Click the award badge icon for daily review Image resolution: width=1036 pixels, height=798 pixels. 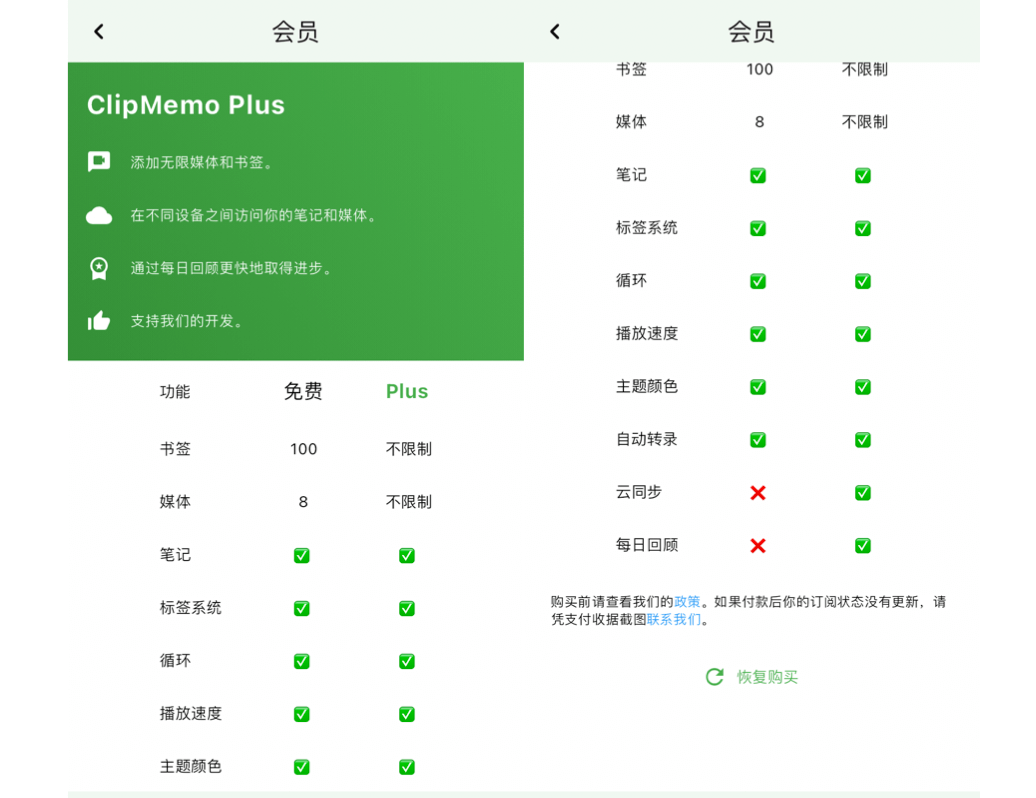click(99, 268)
